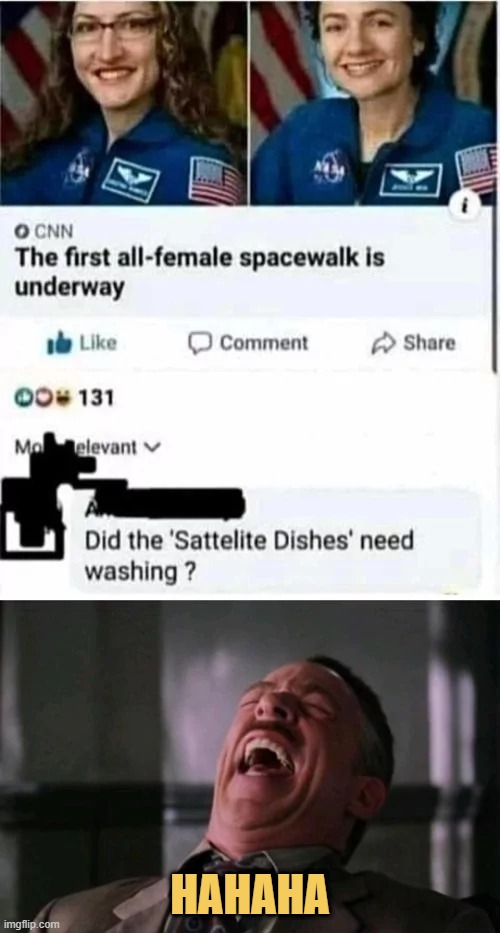Screen dimensions: 500x933
Task: Click the blacked-out commenter name
Action: click(165, 505)
